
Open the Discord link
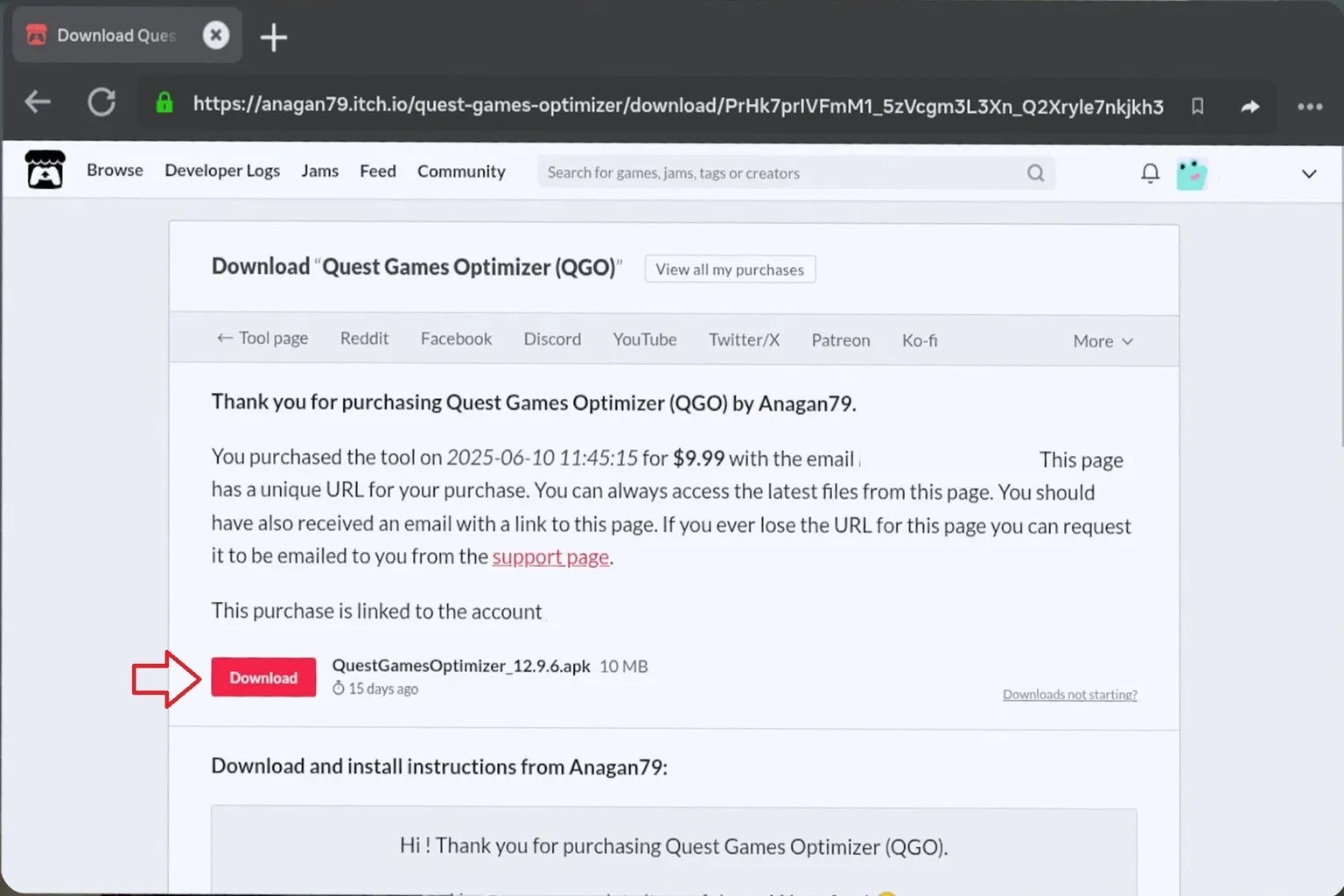pyautogui.click(x=552, y=339)
